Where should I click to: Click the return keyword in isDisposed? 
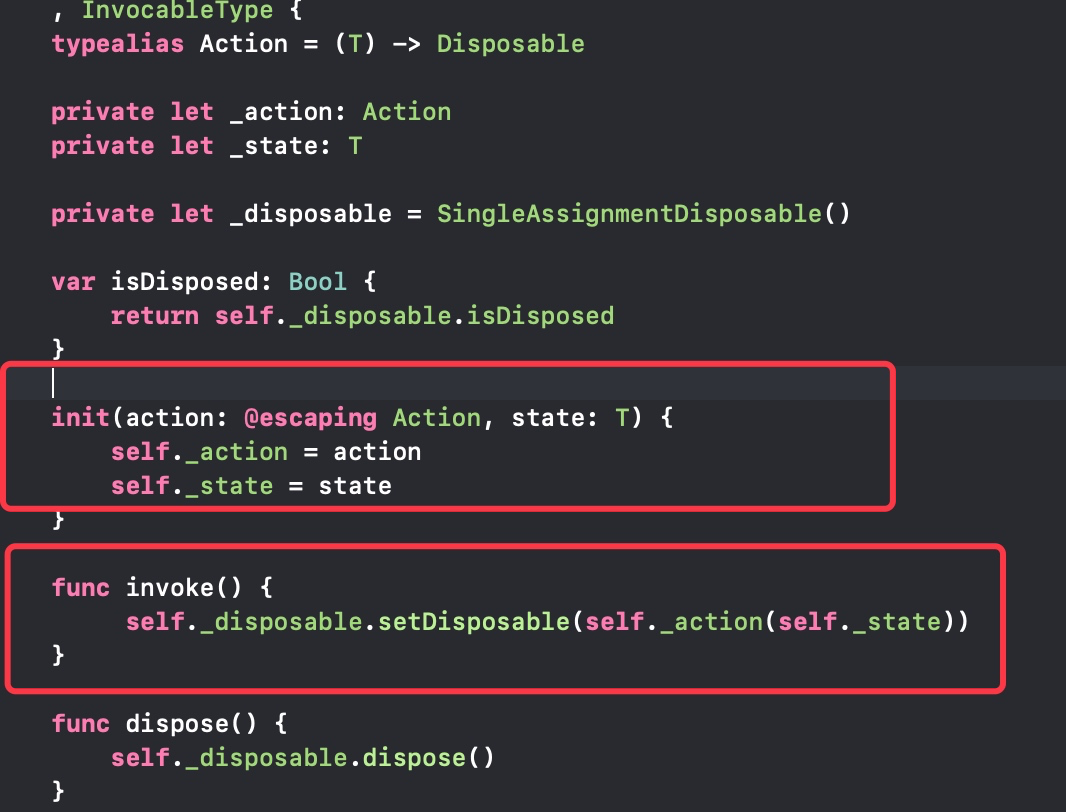[155, 316]
